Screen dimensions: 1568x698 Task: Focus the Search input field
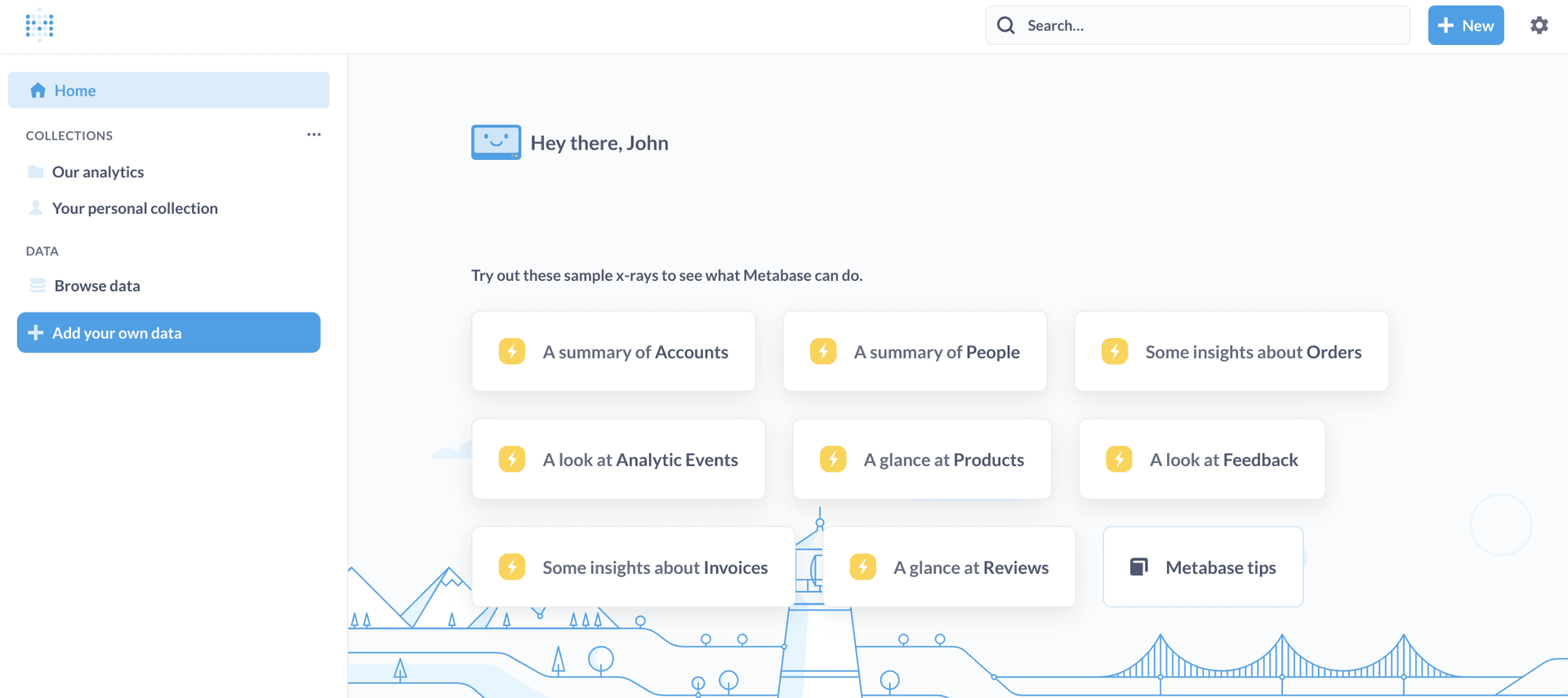pyautogui.click(x=1209, y=25)
